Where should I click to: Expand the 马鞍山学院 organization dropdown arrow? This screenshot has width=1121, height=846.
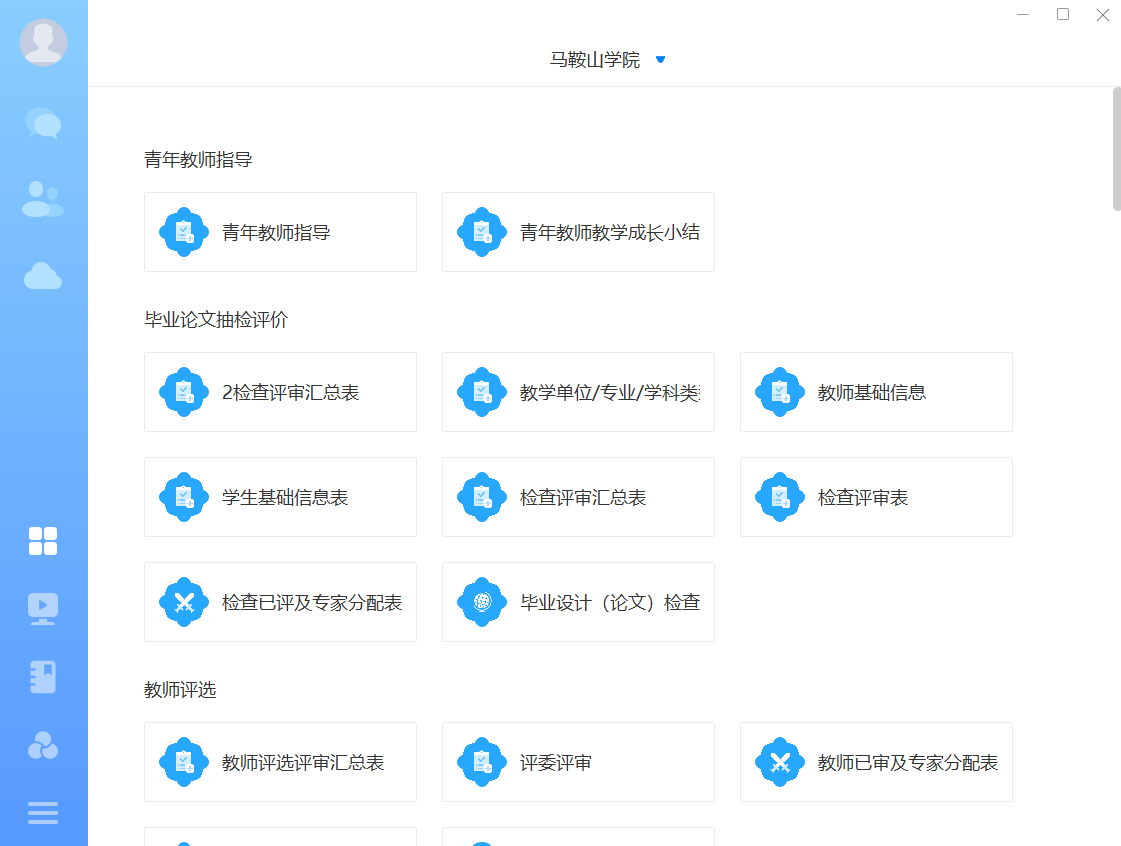(661, 59)
